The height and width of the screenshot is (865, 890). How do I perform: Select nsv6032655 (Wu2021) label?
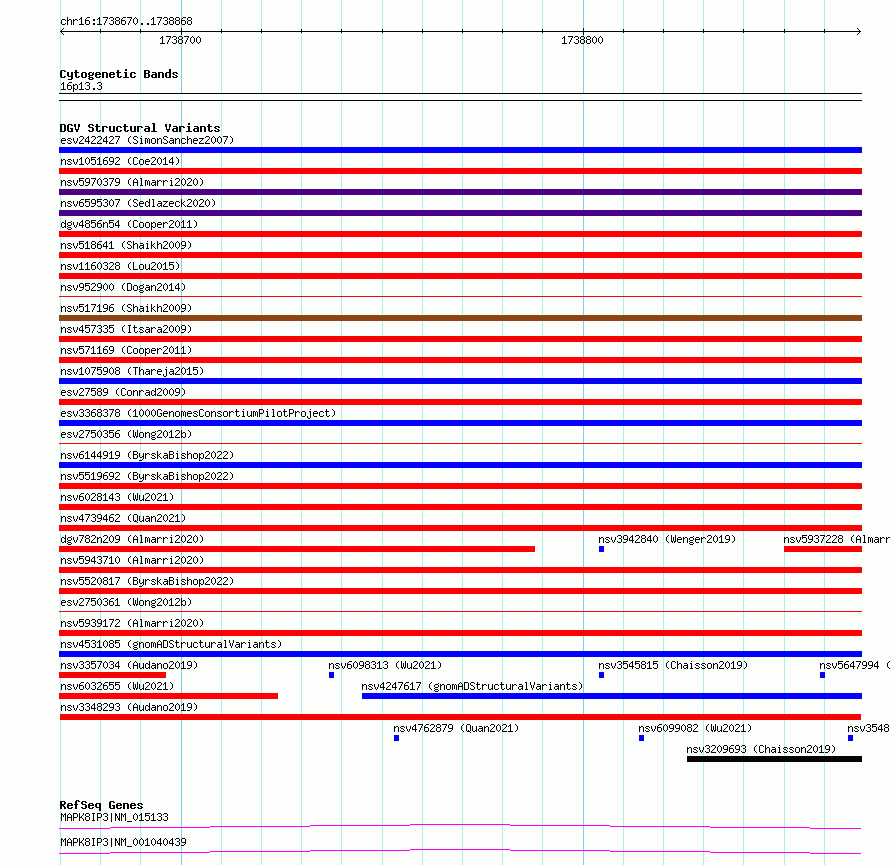point(117,686)
